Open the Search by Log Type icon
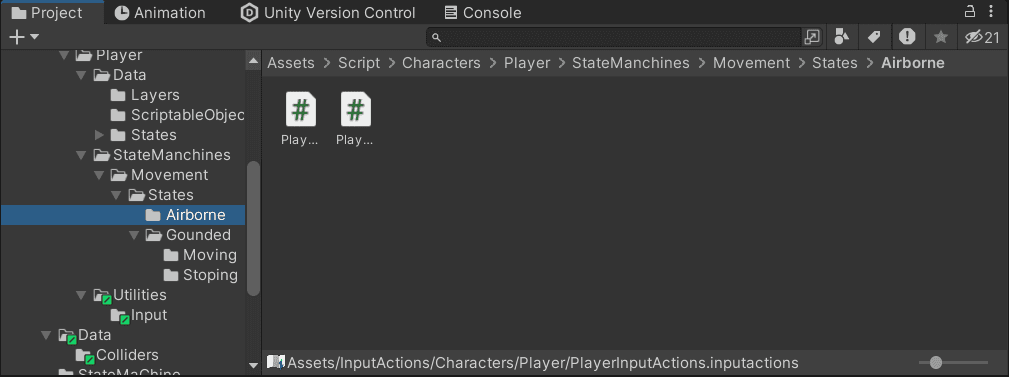The height and width of the screenshot is (377, 1009). [907, 37]
